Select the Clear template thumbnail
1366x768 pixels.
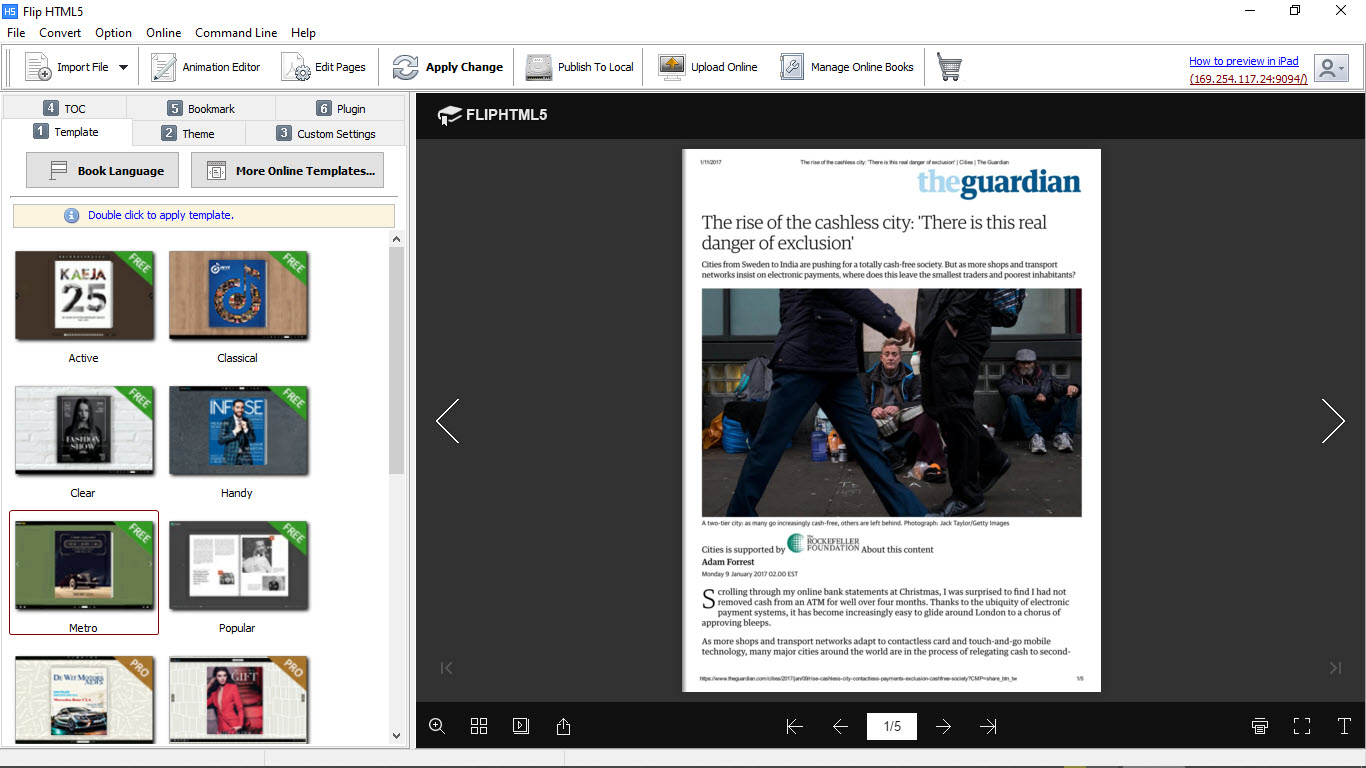click(x=84, y=431)
